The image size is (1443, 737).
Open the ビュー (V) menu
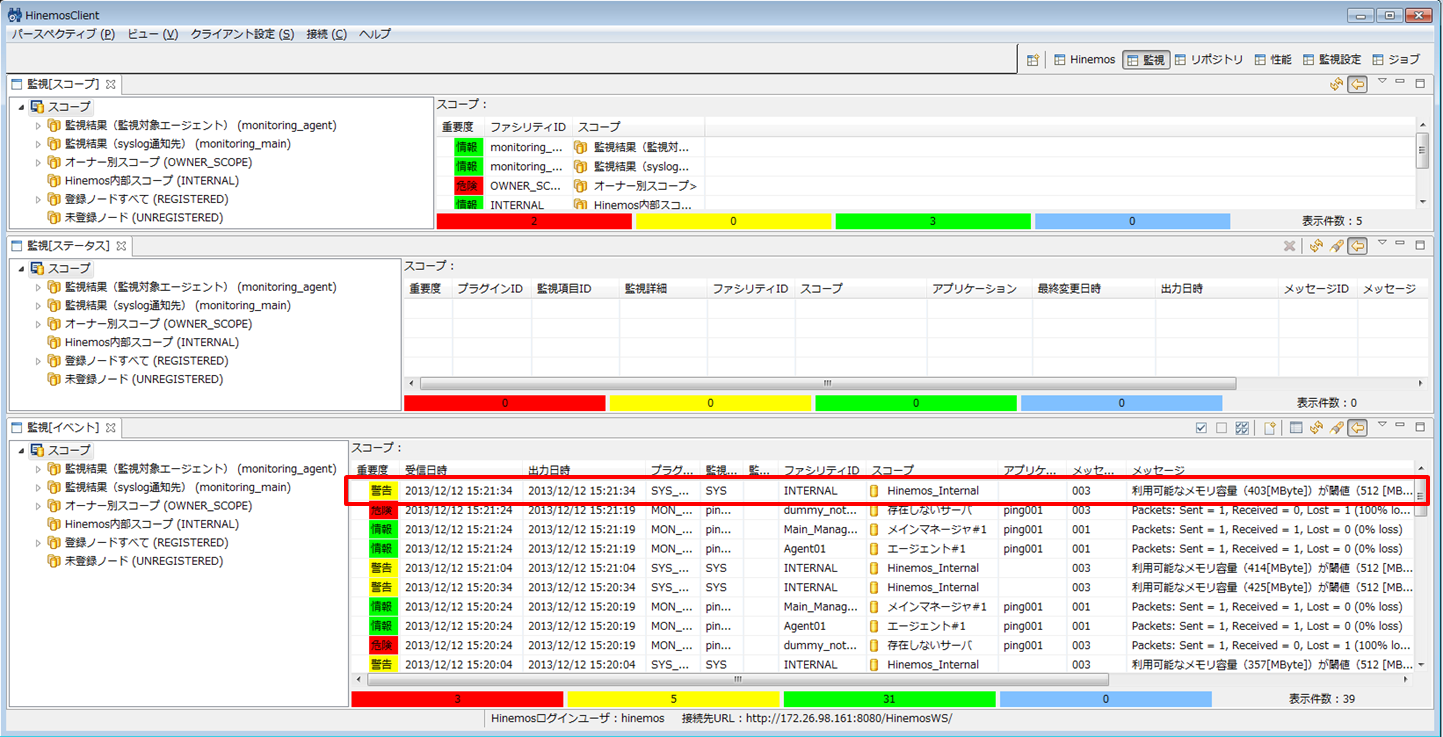coord(152,34)
